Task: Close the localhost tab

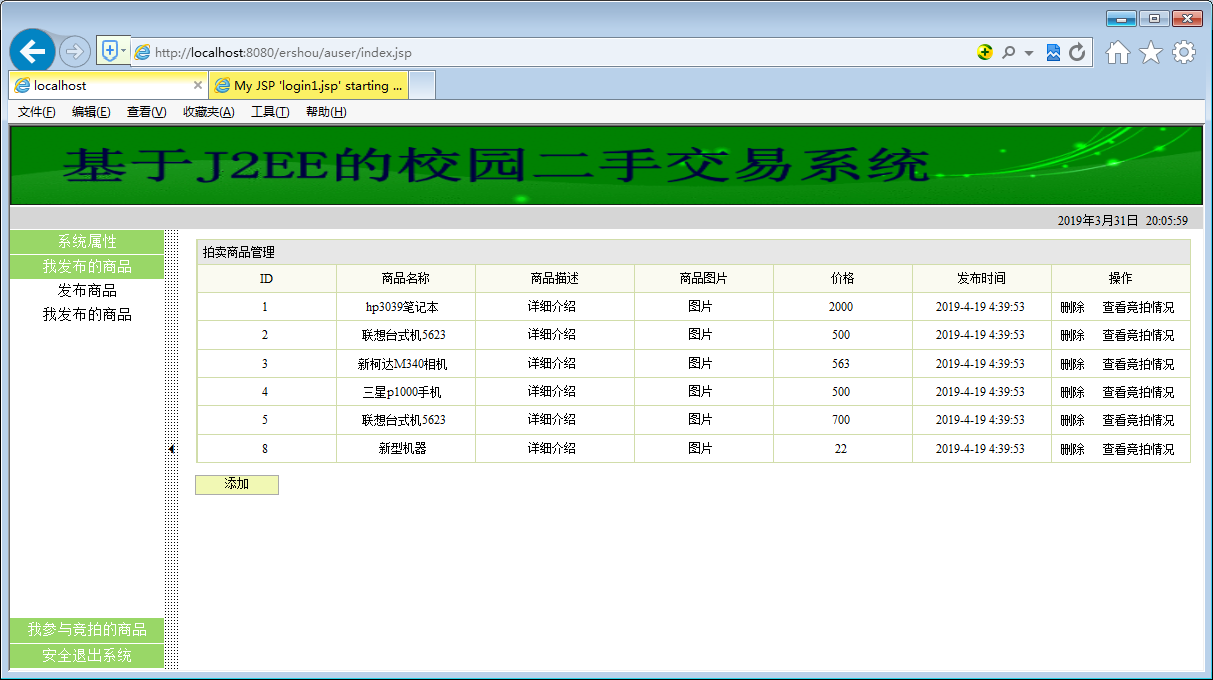Action: click(x=198, y=86)
